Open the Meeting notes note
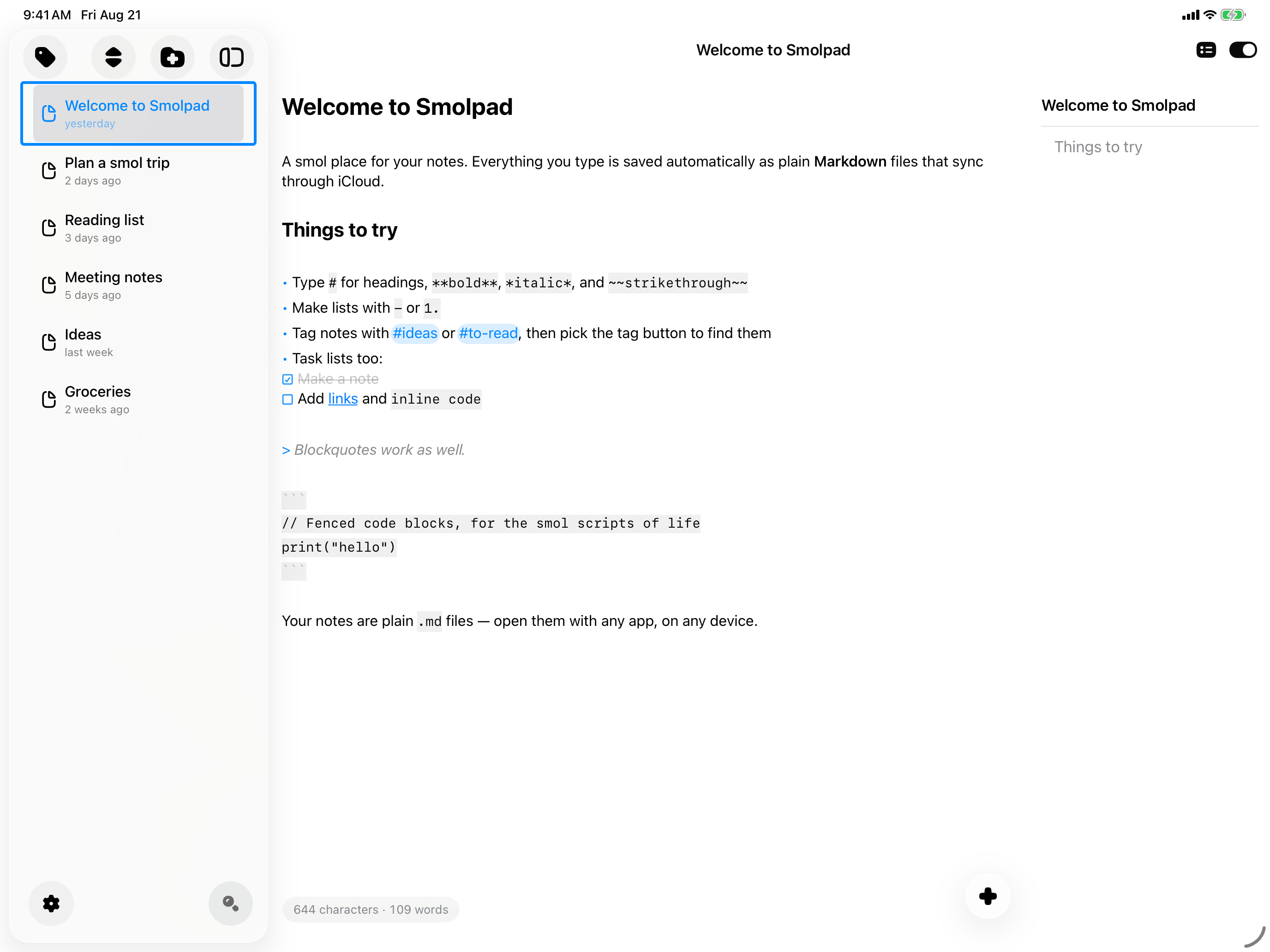This screenshot has width=1270, height=952. click(x=138, y=285)
